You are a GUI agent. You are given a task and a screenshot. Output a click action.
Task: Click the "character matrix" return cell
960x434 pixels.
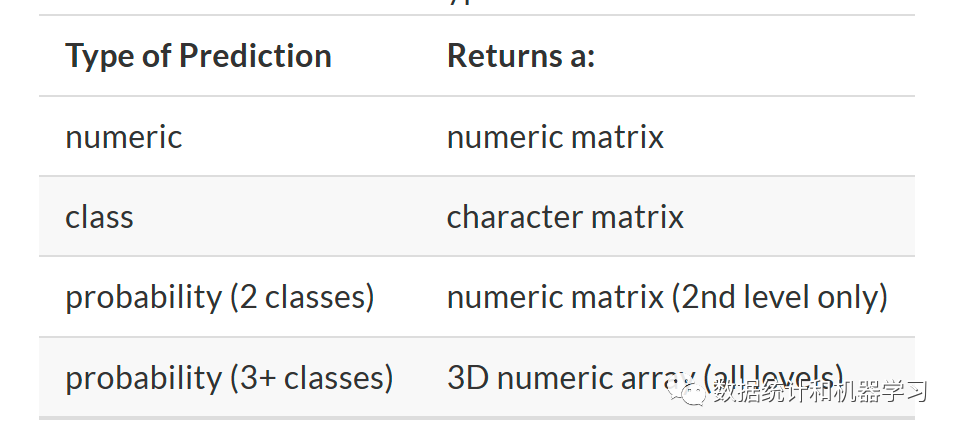click(x=565, y=217)
